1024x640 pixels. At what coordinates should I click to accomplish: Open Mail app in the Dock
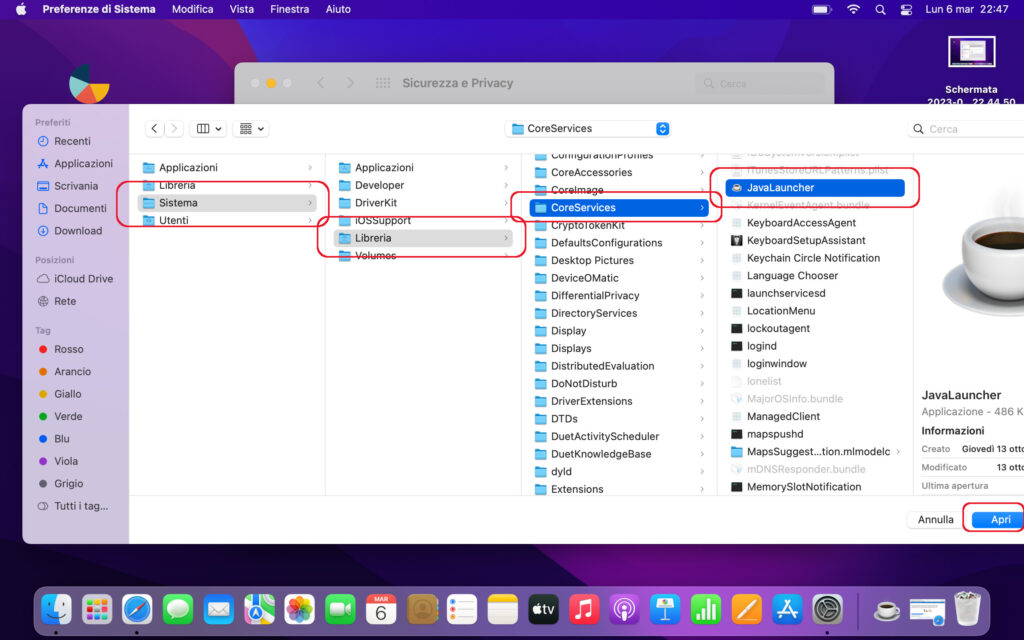(218, 610)
